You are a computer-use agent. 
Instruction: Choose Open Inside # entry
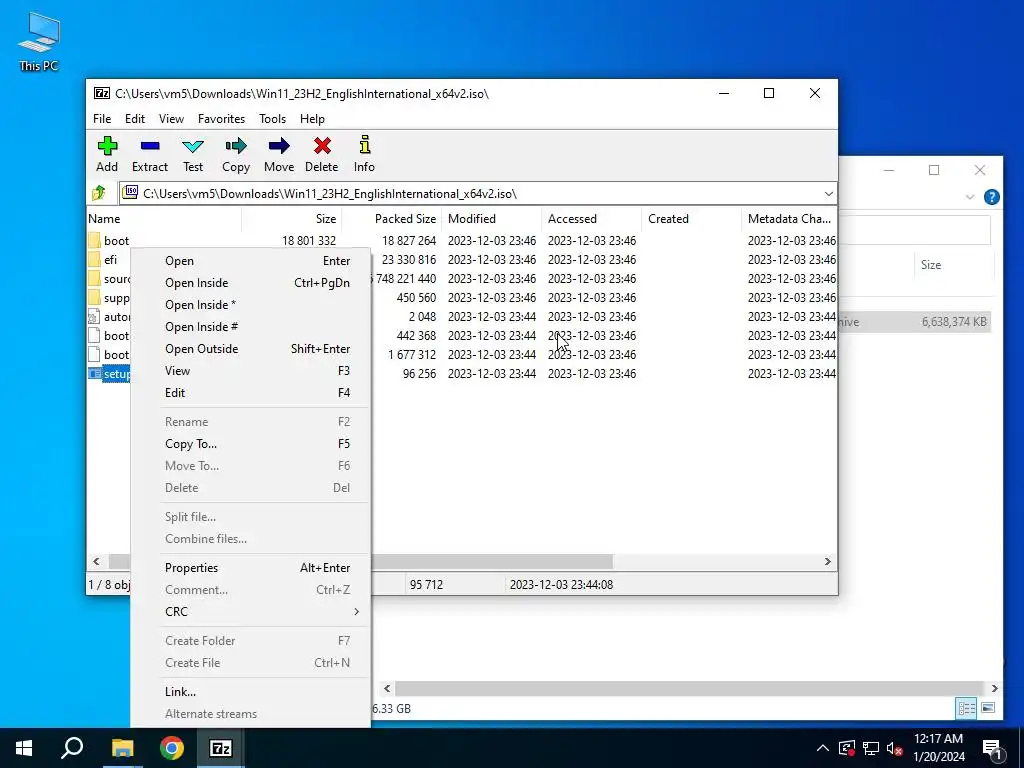point(251,327)
